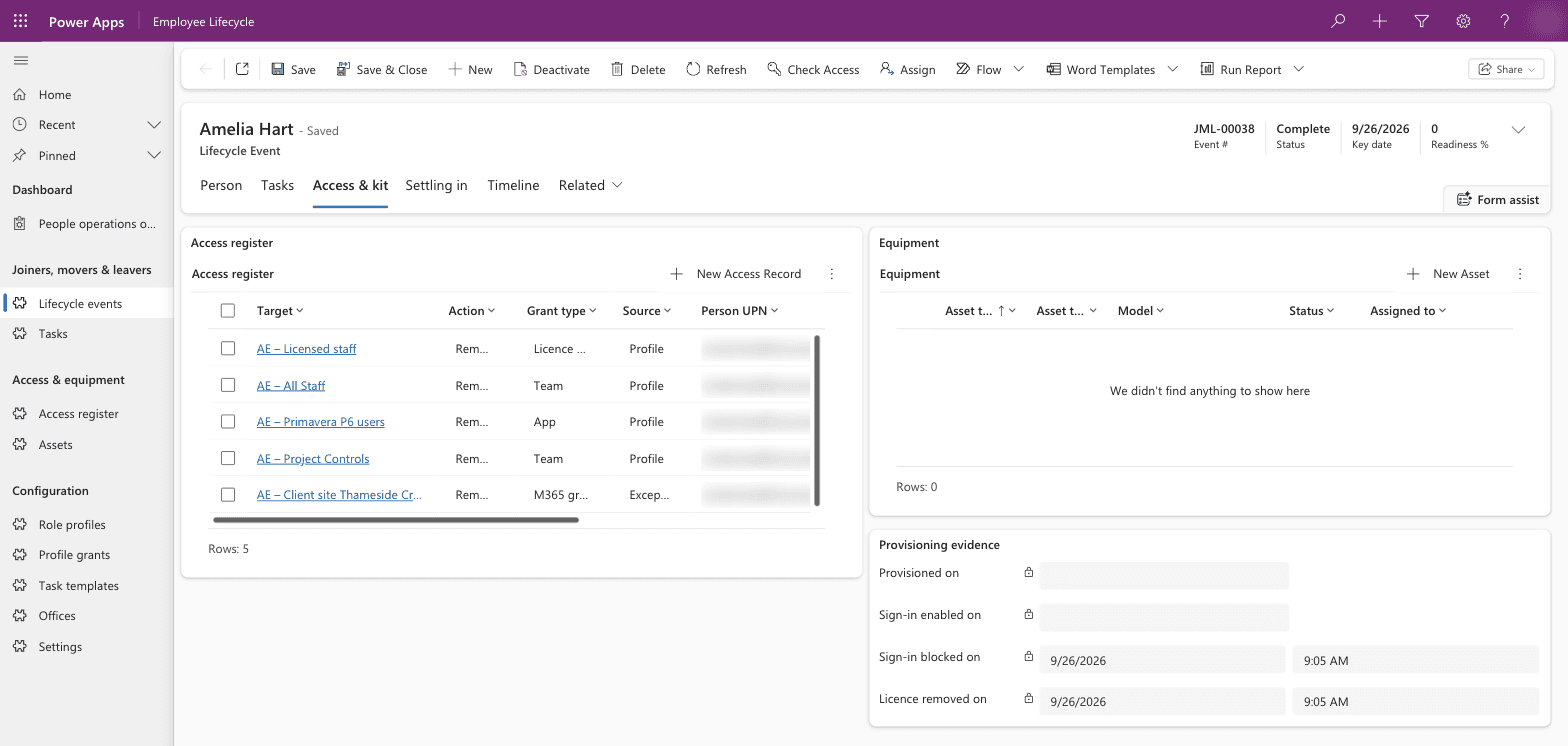This screenshot has height=746, width=1568.
Task: Click New Asset in Equipment grid
Action: (x=1448, y=274)
